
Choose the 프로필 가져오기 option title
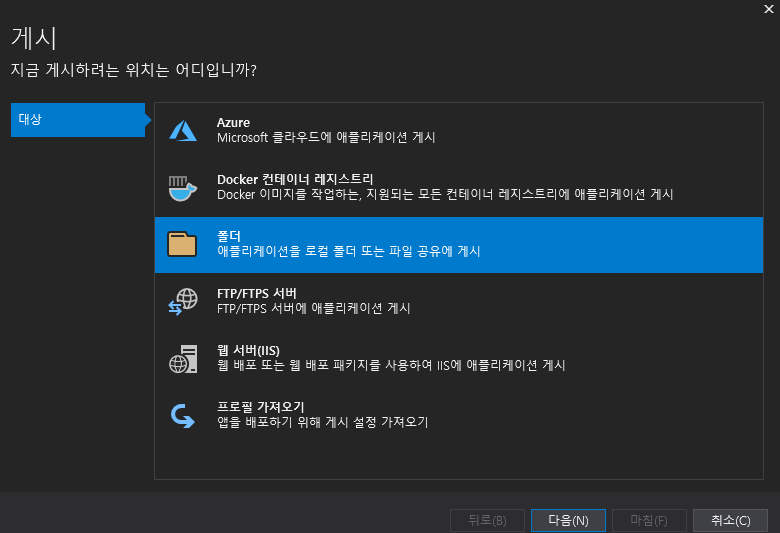[261, 407]
